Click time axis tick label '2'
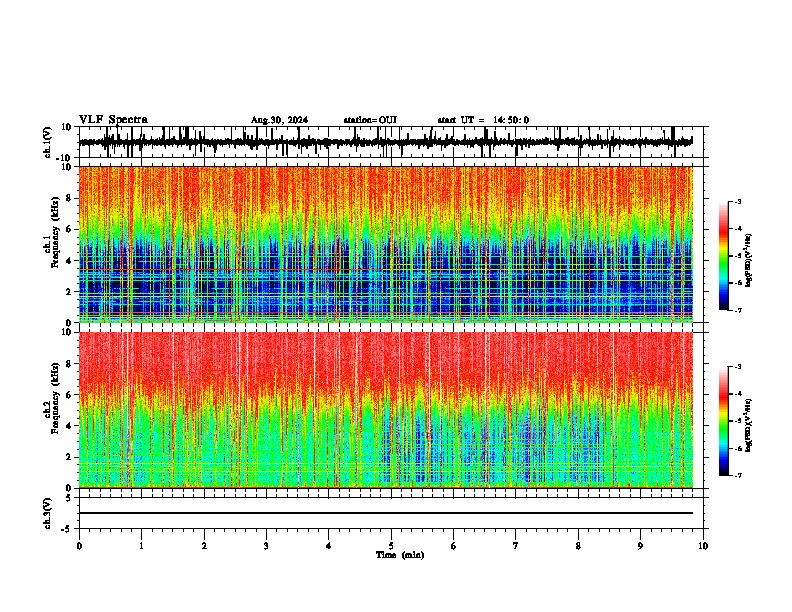Screen dimensions: 792x612 [x=204, y=546]
